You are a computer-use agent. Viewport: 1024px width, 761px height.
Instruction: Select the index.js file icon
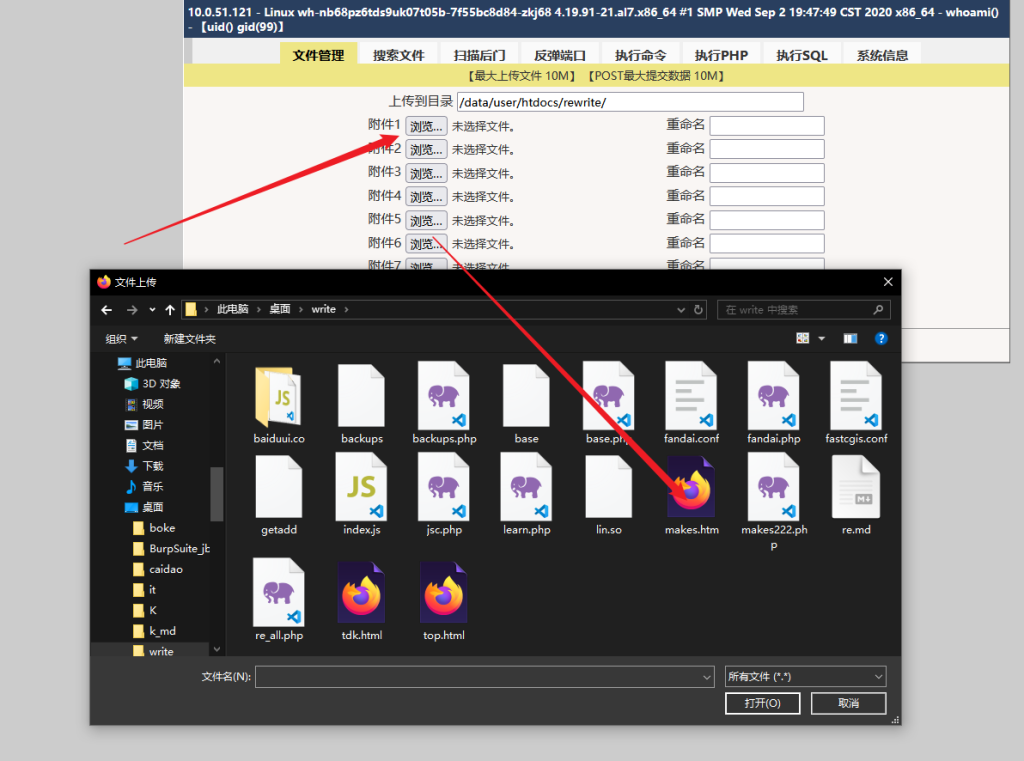(x=361, y=490)
